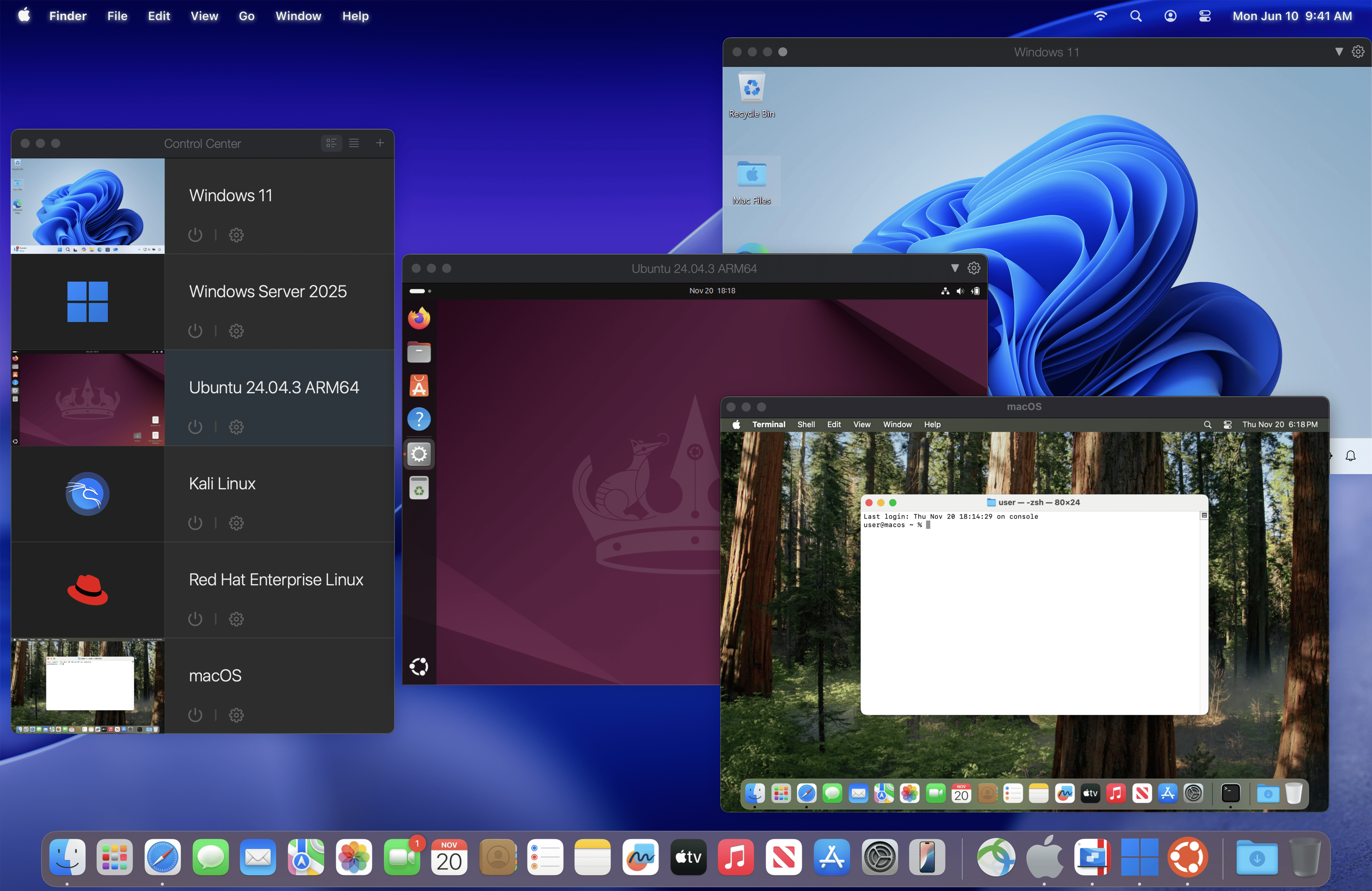Open Windows Server 2025 configuration gear
Screen dimensions: 1372x891
236,331
